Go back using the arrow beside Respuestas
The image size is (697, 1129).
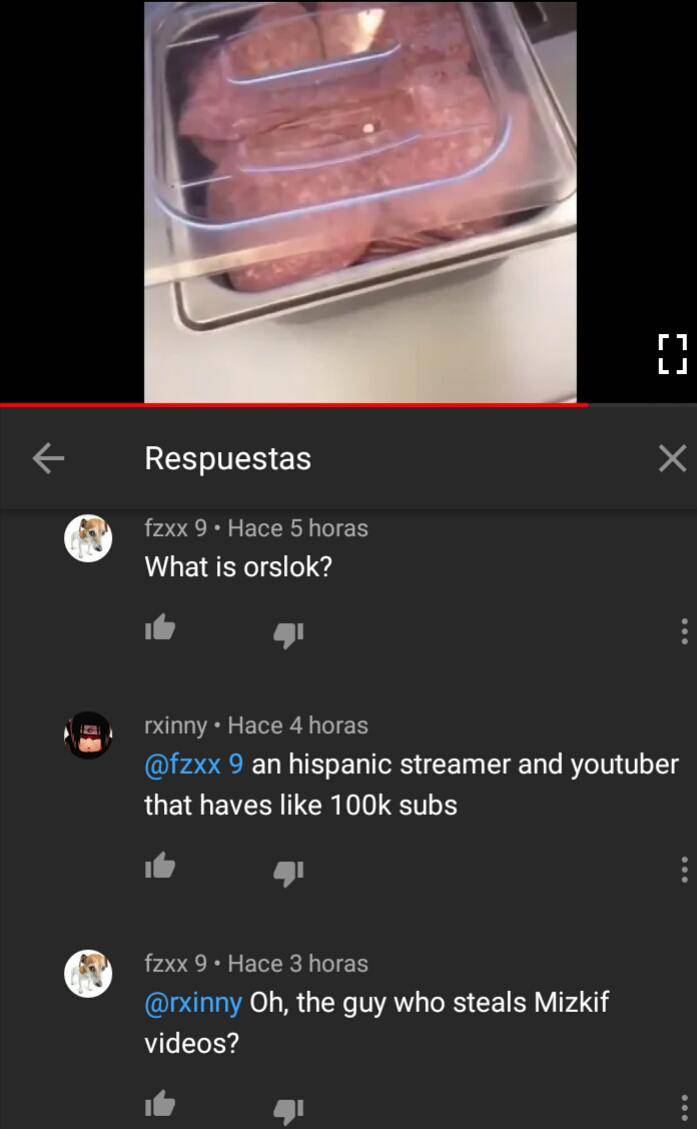48,458
